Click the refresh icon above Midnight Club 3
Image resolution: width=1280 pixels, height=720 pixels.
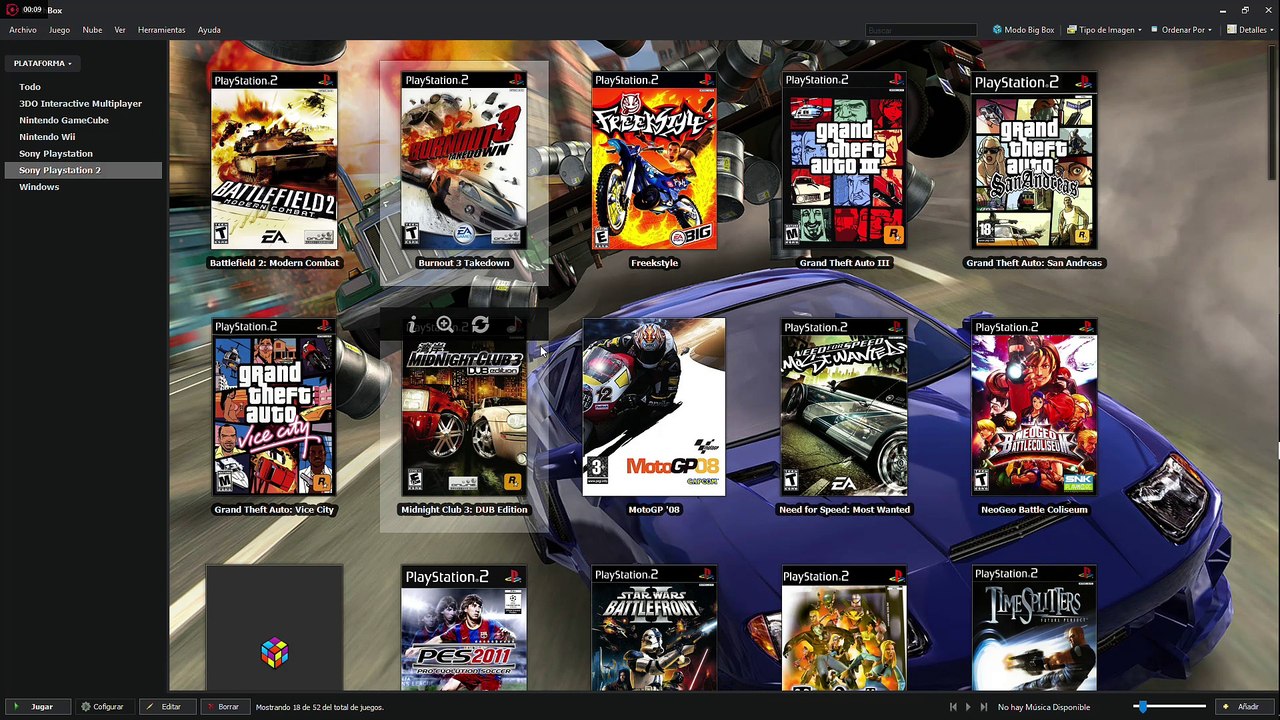(480, 325)
